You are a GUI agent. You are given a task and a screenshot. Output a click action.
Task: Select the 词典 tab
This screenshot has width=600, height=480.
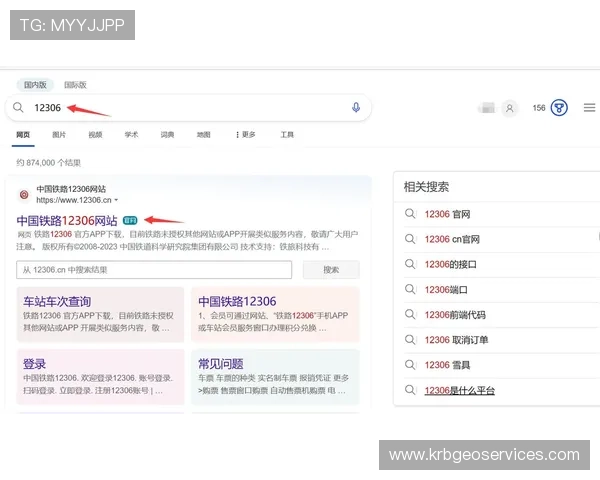[x=167, y=134]
